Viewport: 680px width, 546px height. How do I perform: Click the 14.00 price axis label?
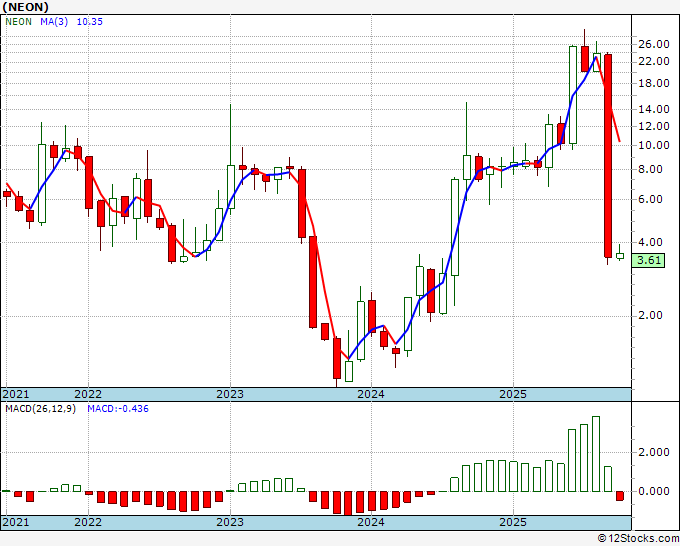click(654, 109)
